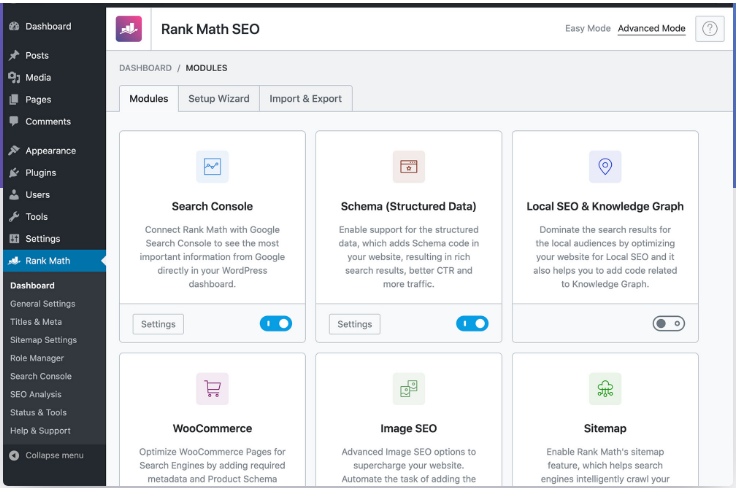
Task: Enable the Local SEO & Knowledge Graph toggle
Action: pos(668,323)
